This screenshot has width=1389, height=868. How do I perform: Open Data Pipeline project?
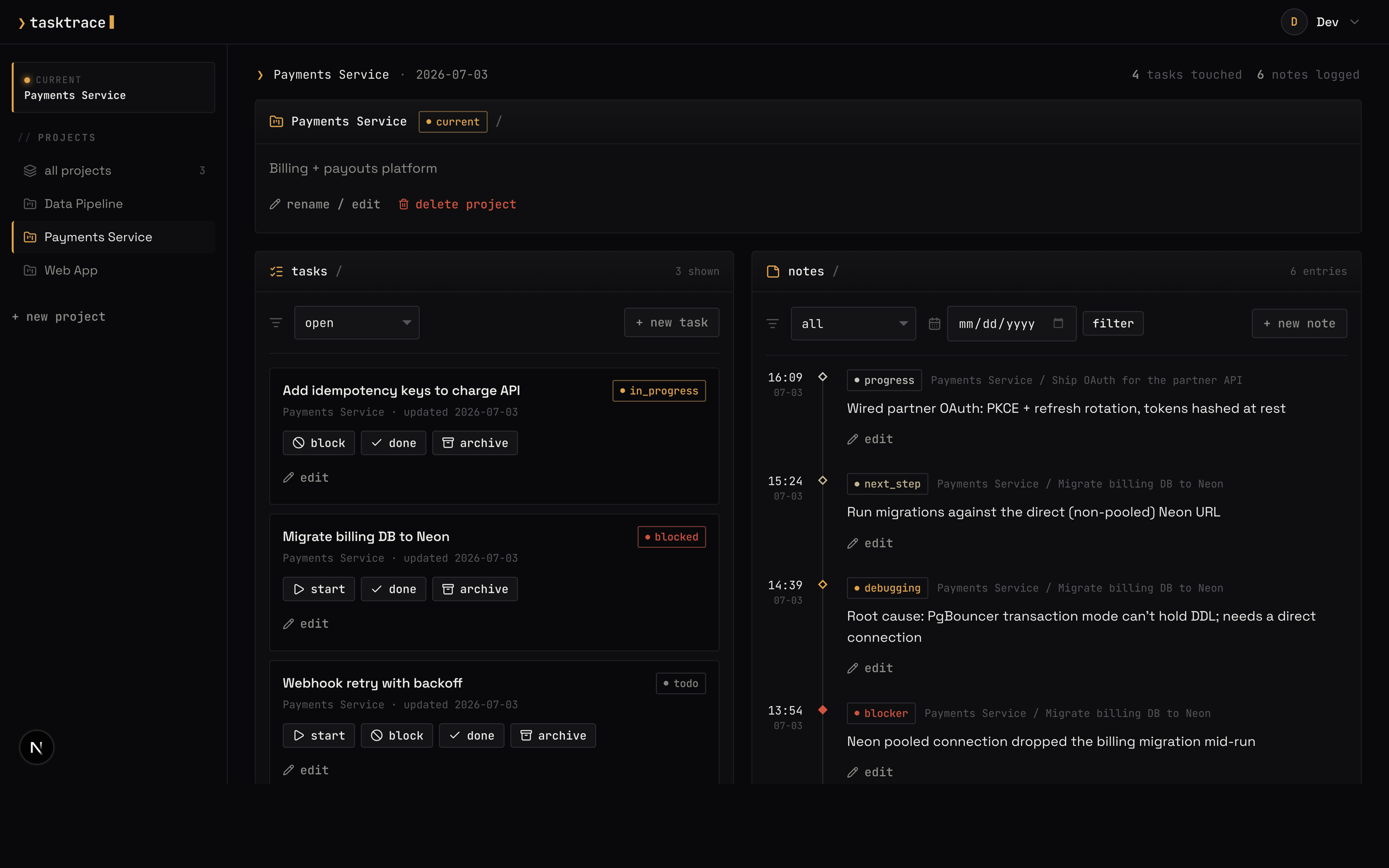(x=113, y=204)
